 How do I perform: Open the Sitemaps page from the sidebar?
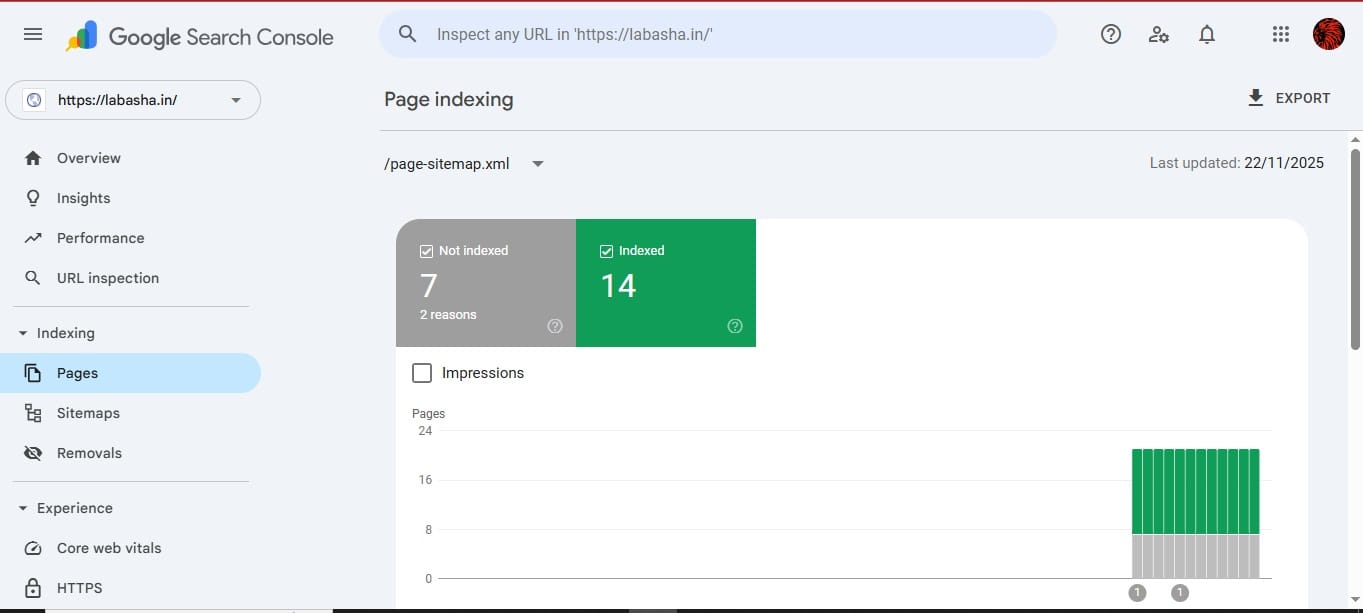click(88, 412)
